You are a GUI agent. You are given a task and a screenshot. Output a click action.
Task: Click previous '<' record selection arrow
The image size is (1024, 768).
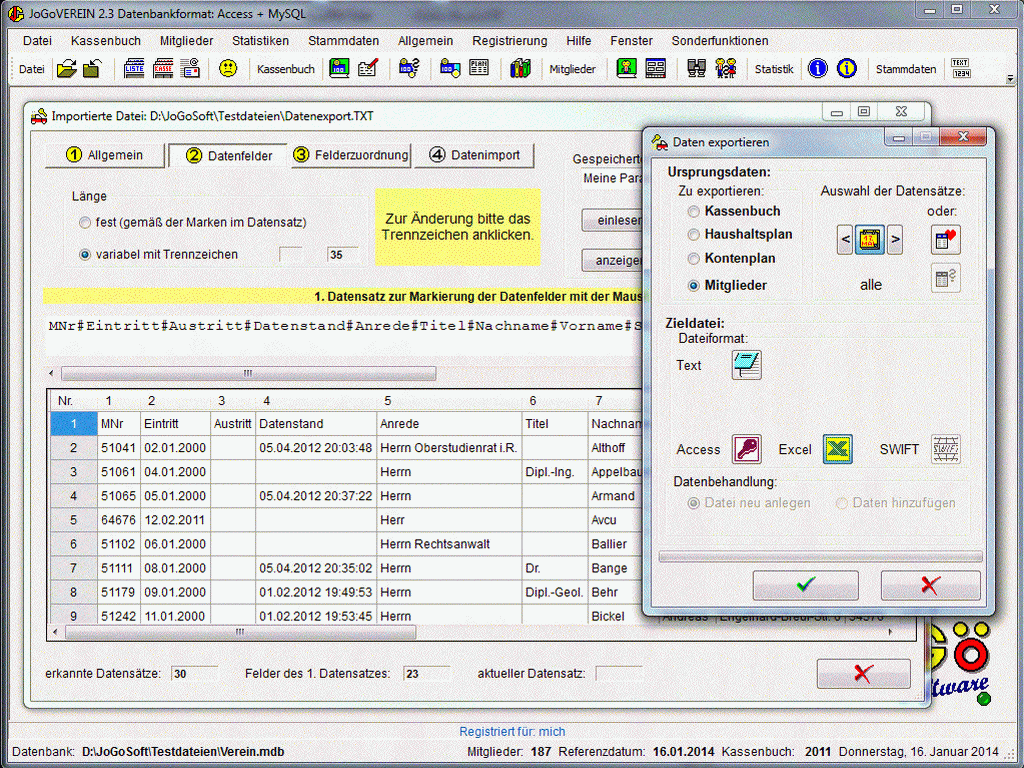pyautogui.click(x=846, y=240)
